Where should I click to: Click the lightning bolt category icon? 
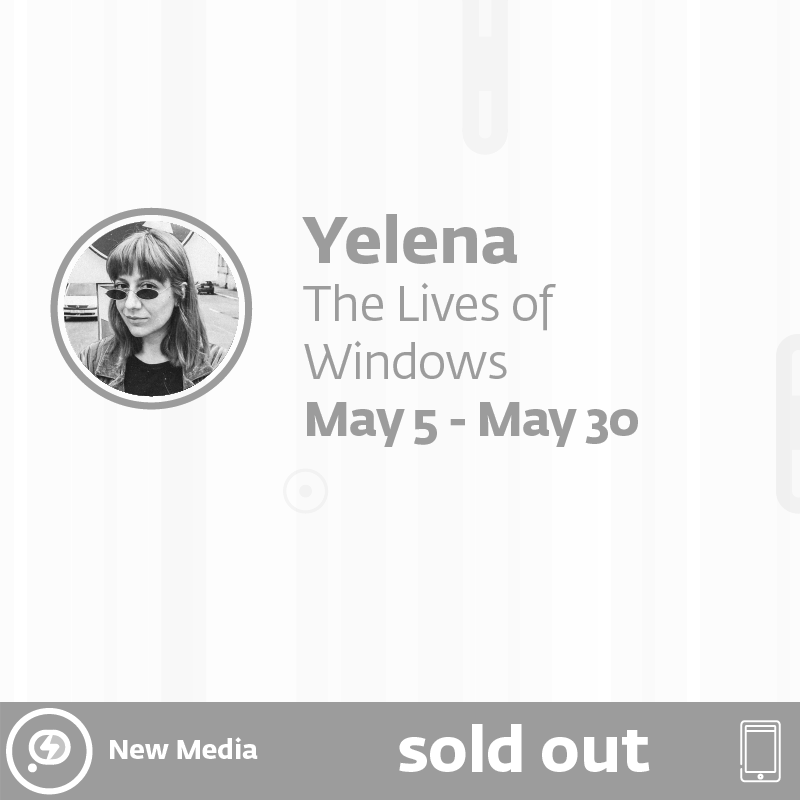coord(47,751)
